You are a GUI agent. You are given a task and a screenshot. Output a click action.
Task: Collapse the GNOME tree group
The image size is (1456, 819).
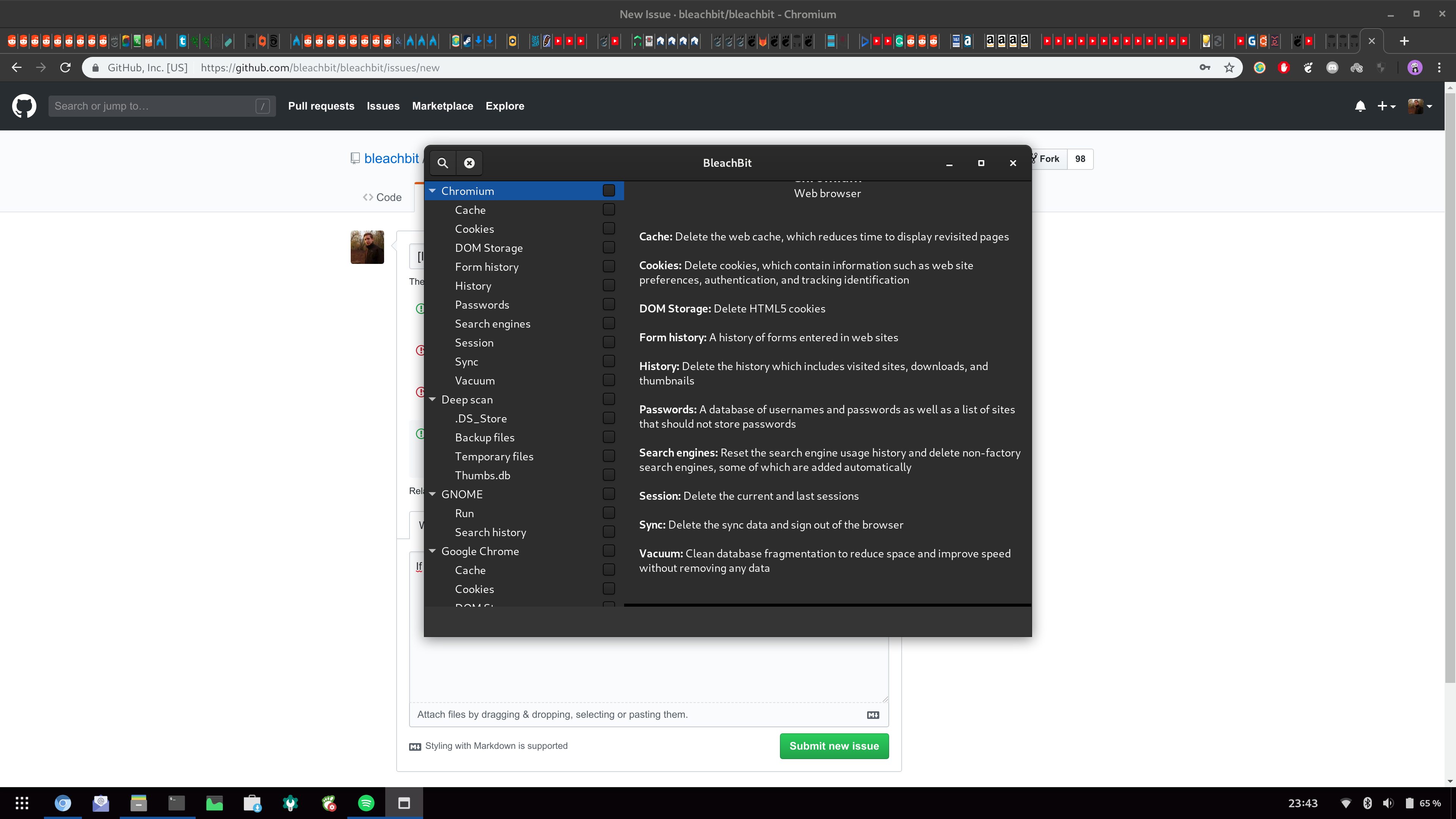pyautogui.click(x=432, y=494)
